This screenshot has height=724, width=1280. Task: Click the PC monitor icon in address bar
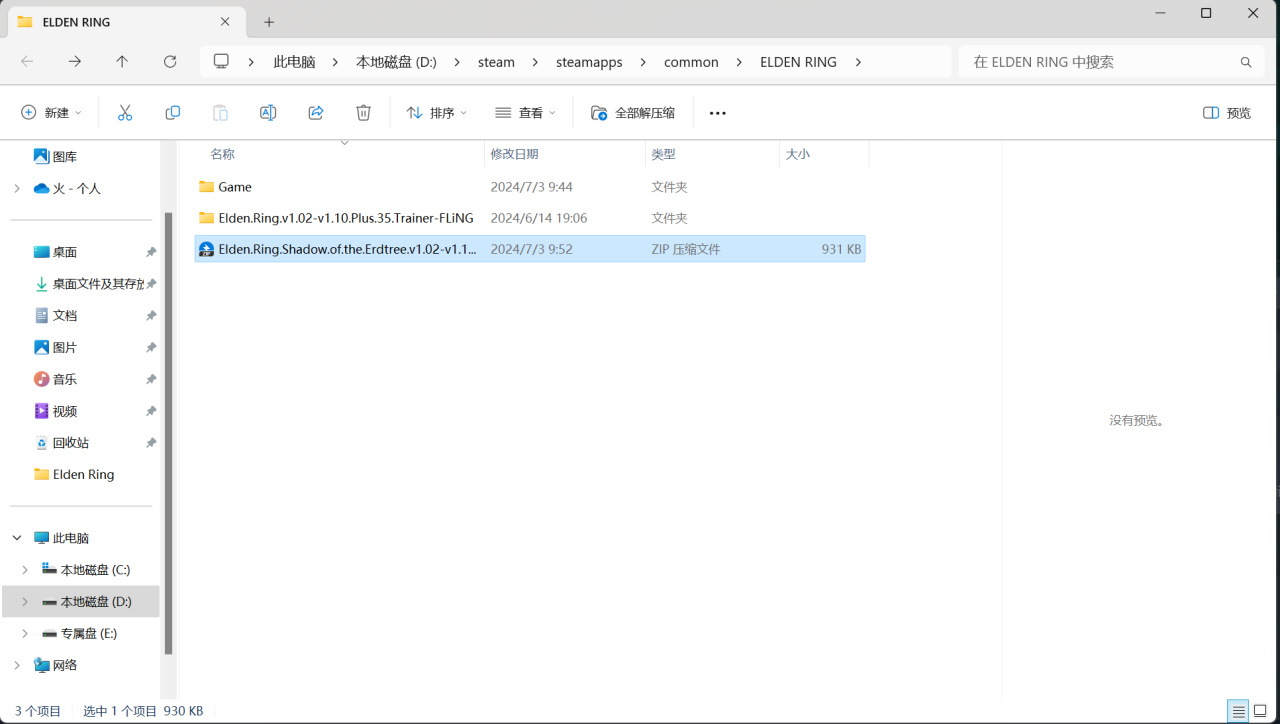click(x=221, y=62)
